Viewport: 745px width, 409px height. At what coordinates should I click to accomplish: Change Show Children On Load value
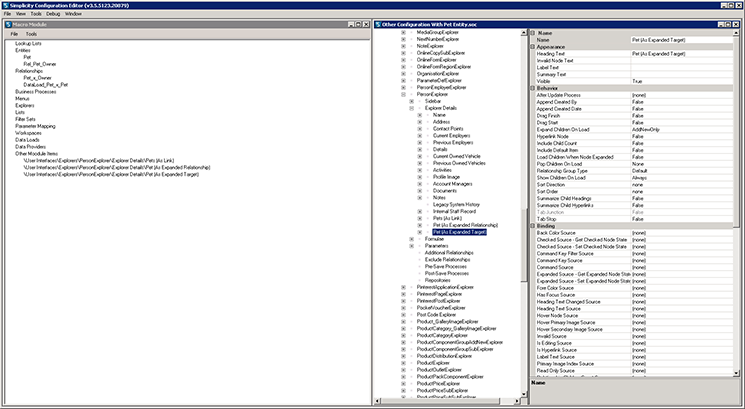tap(682, 178)
